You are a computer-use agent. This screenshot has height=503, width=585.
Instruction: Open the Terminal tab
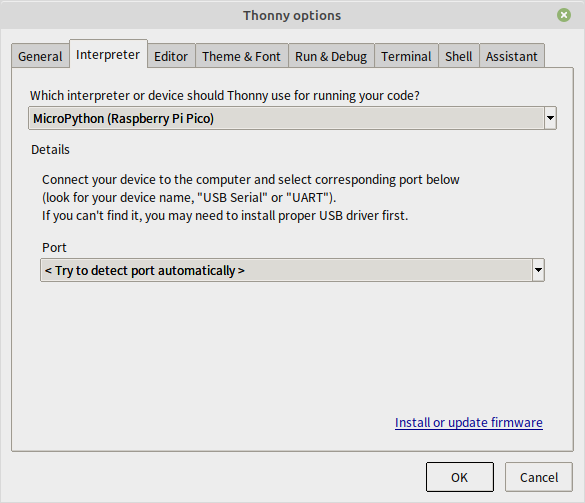click(x=406, y=56)
